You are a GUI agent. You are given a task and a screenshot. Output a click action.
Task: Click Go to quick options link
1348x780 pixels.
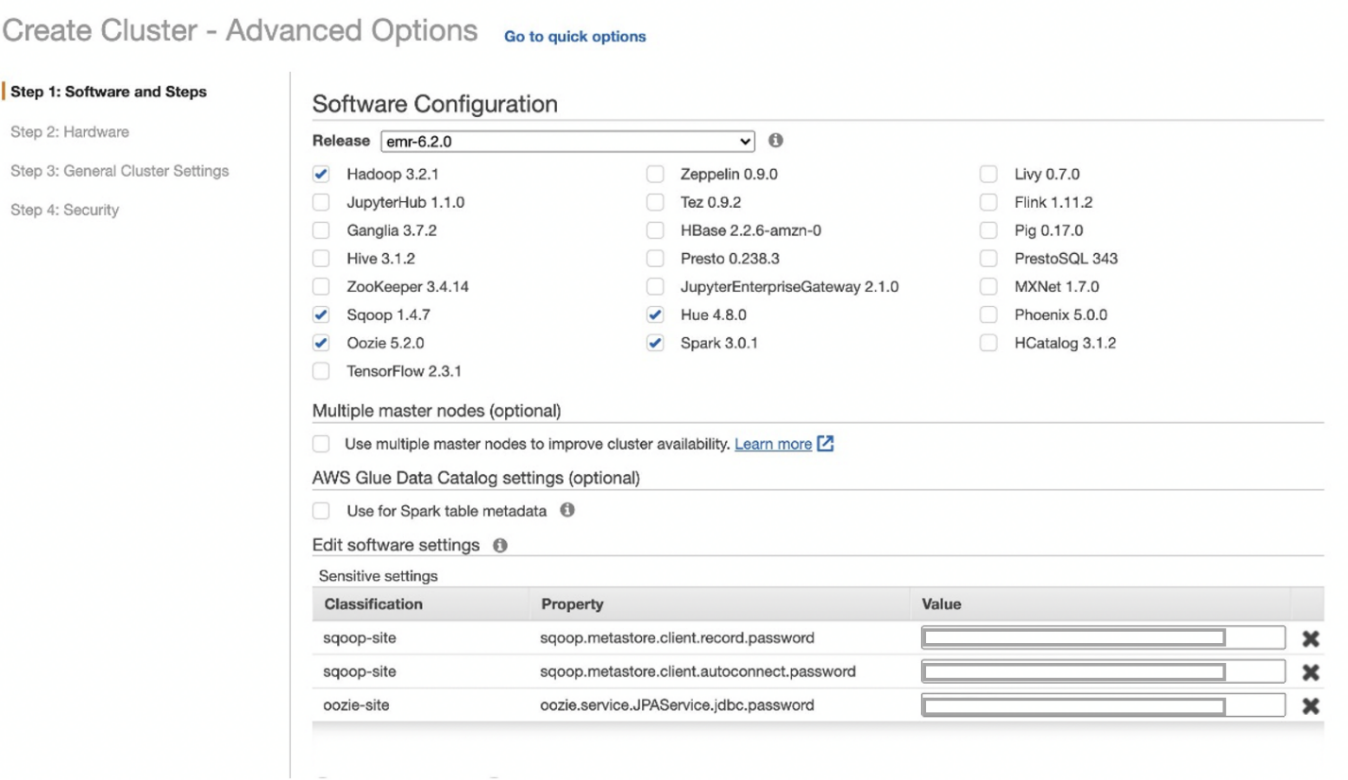coord(575,36)
